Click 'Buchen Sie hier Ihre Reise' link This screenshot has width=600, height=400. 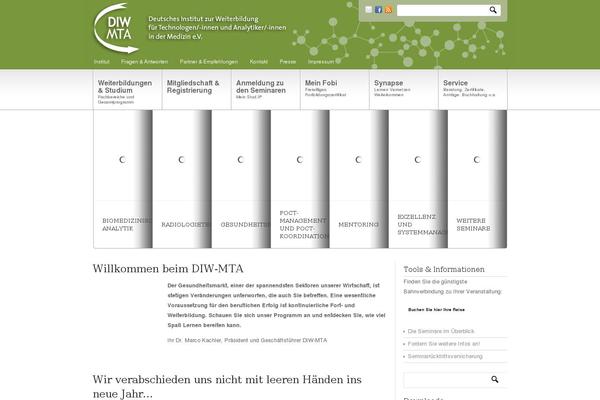[436, 310]
